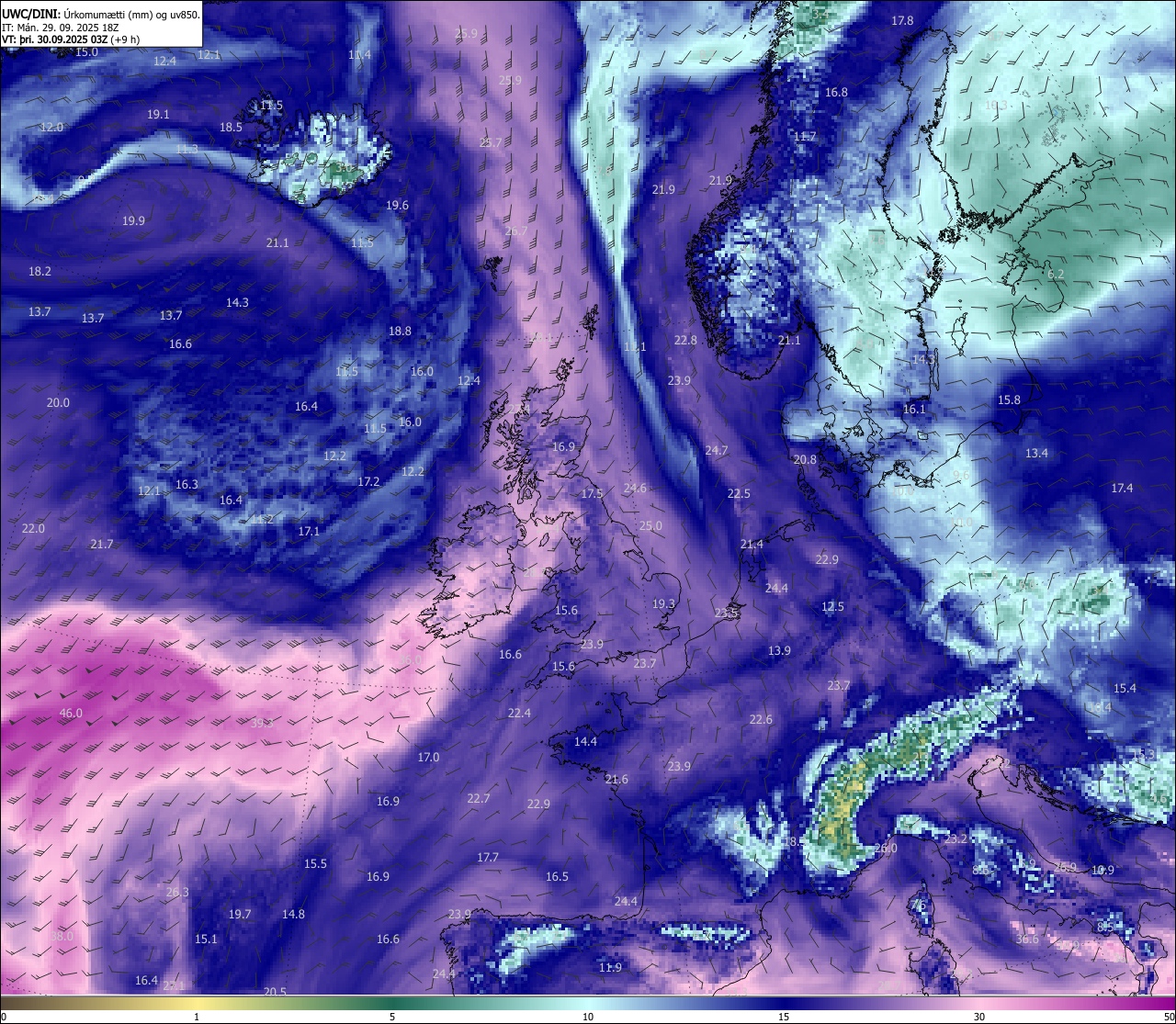Click the 16.8 value over Norway
The width and height of the screenshot is (1176, 1024).
pos(836,93)
